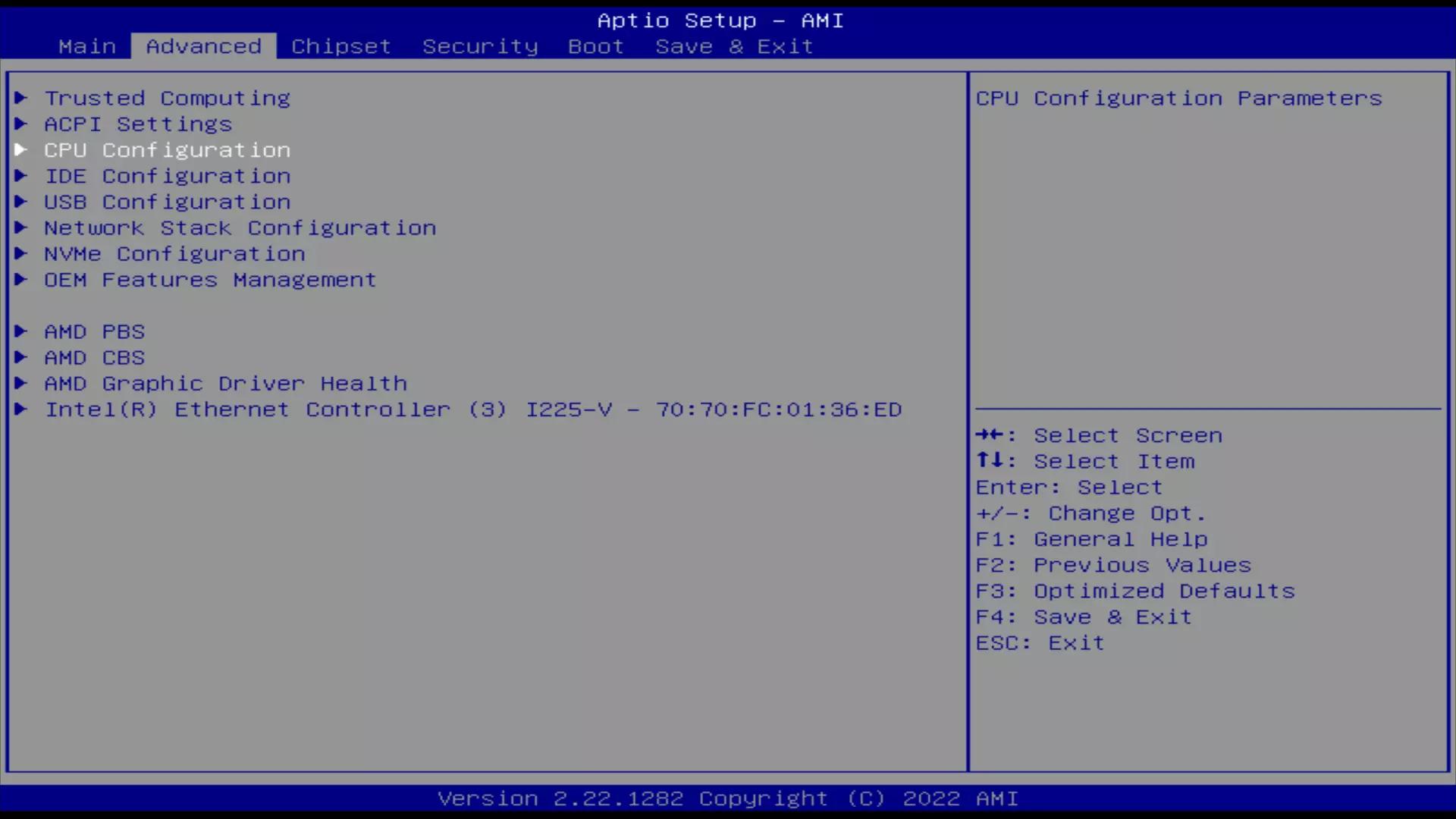
Task: Click the arrow icon beside CPU Configuration
Action: [x=20, y=150]
